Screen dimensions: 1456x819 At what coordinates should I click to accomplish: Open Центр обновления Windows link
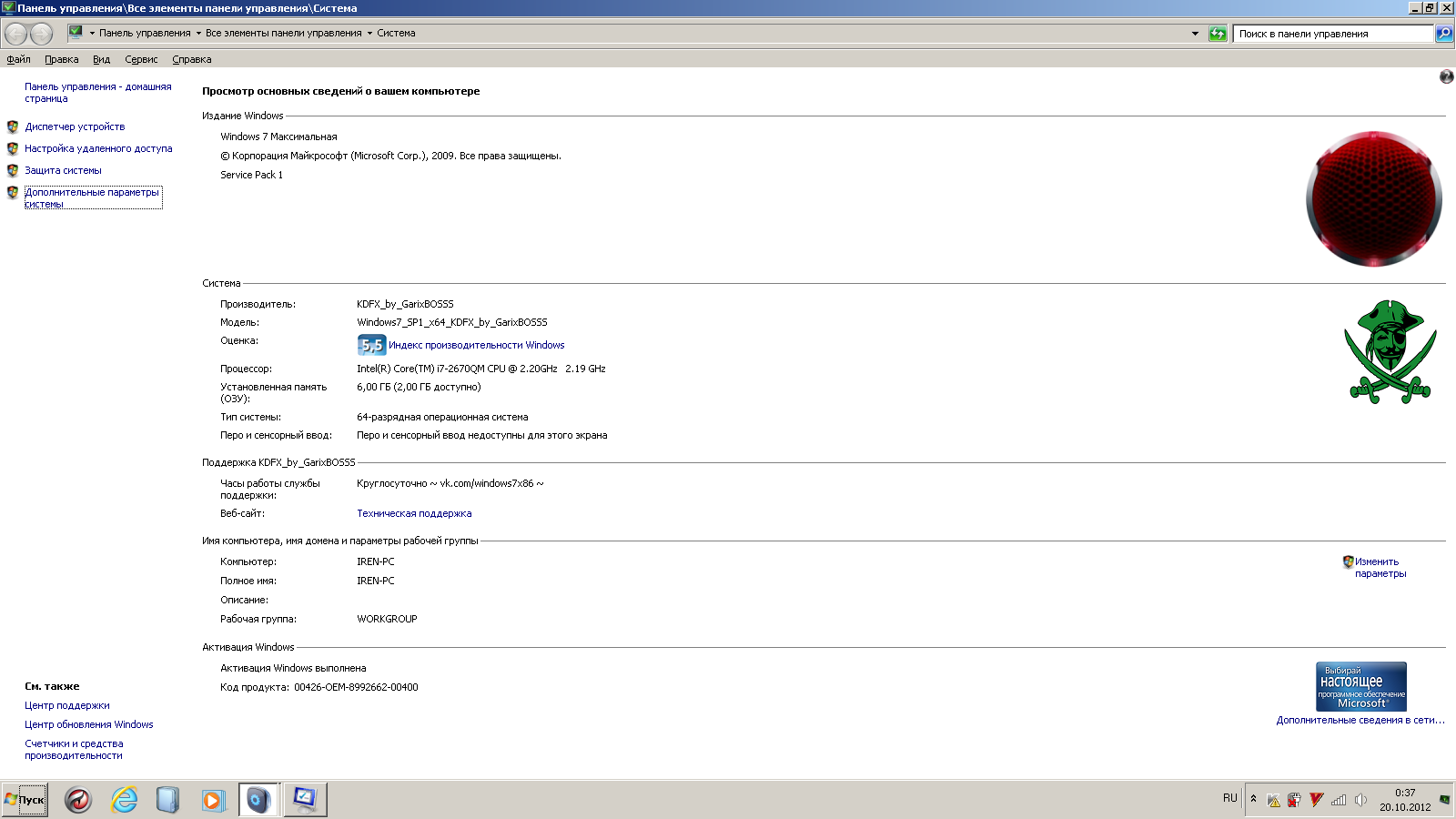click(x=89, y=724)
